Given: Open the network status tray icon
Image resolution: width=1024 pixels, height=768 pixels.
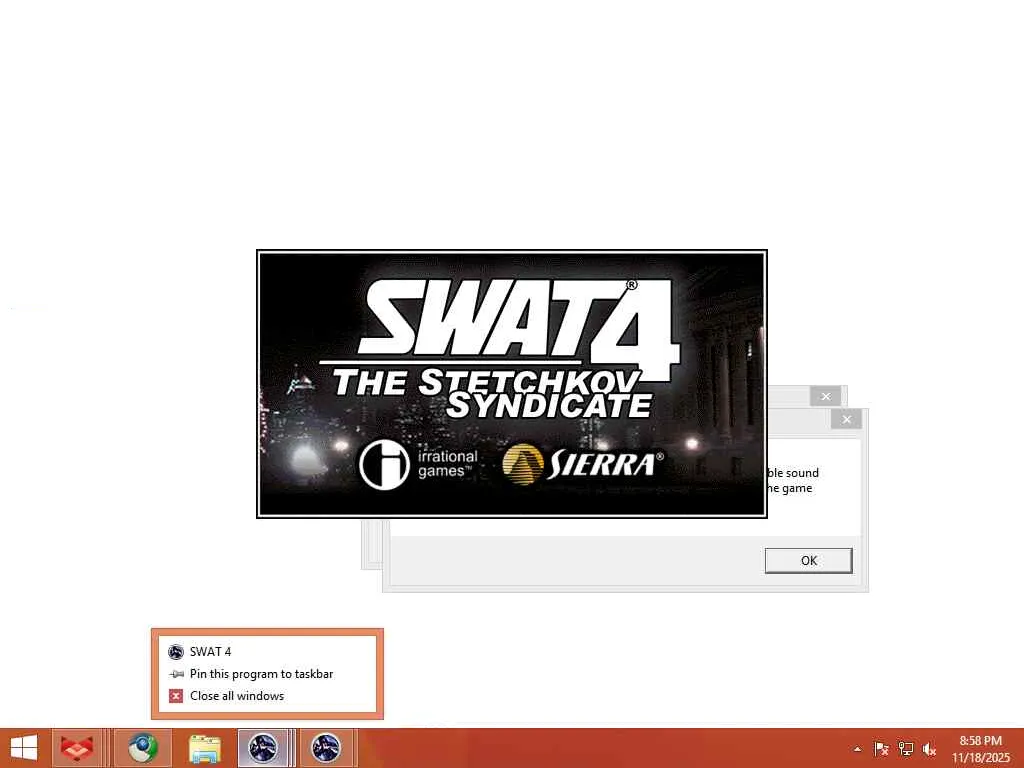Looking at the screenshot, I should point(906,749).
